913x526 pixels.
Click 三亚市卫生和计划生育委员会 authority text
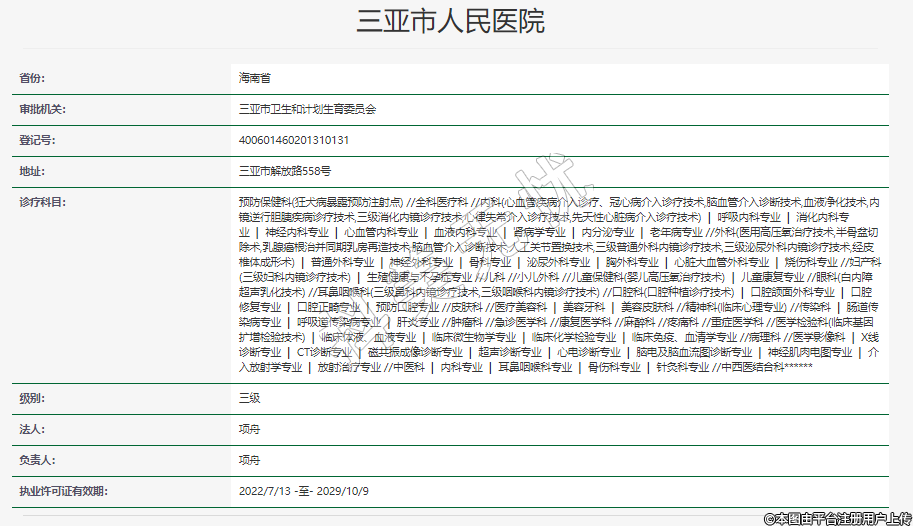click(307, 108)
